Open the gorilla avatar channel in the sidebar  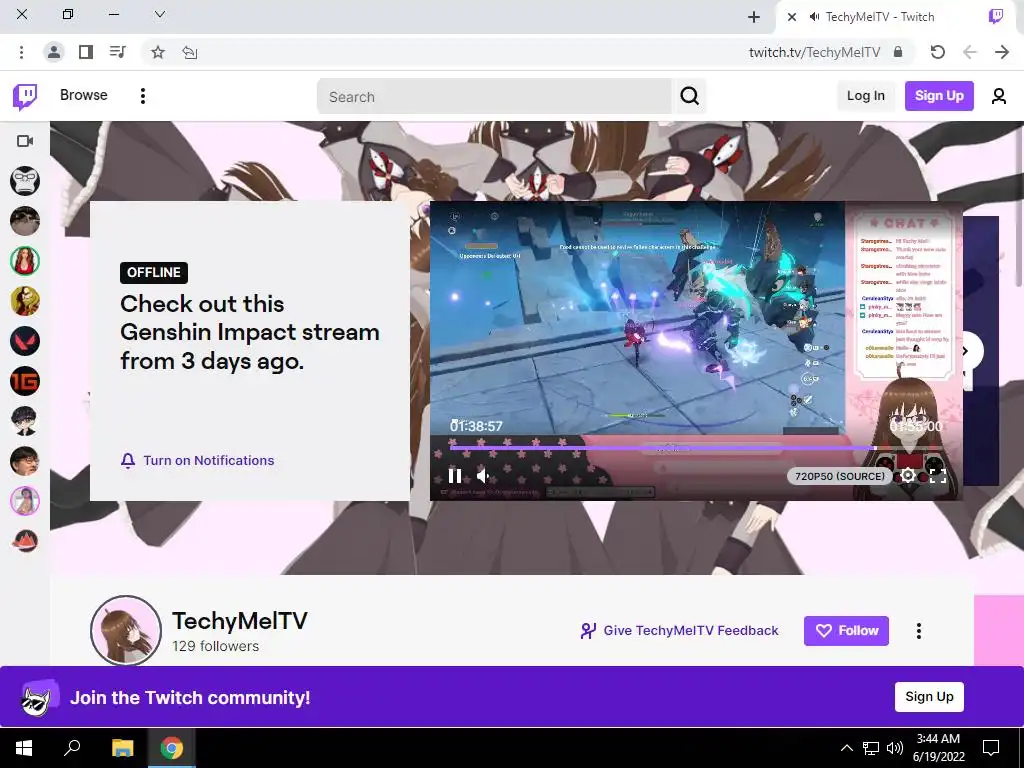tap(25, 181)
